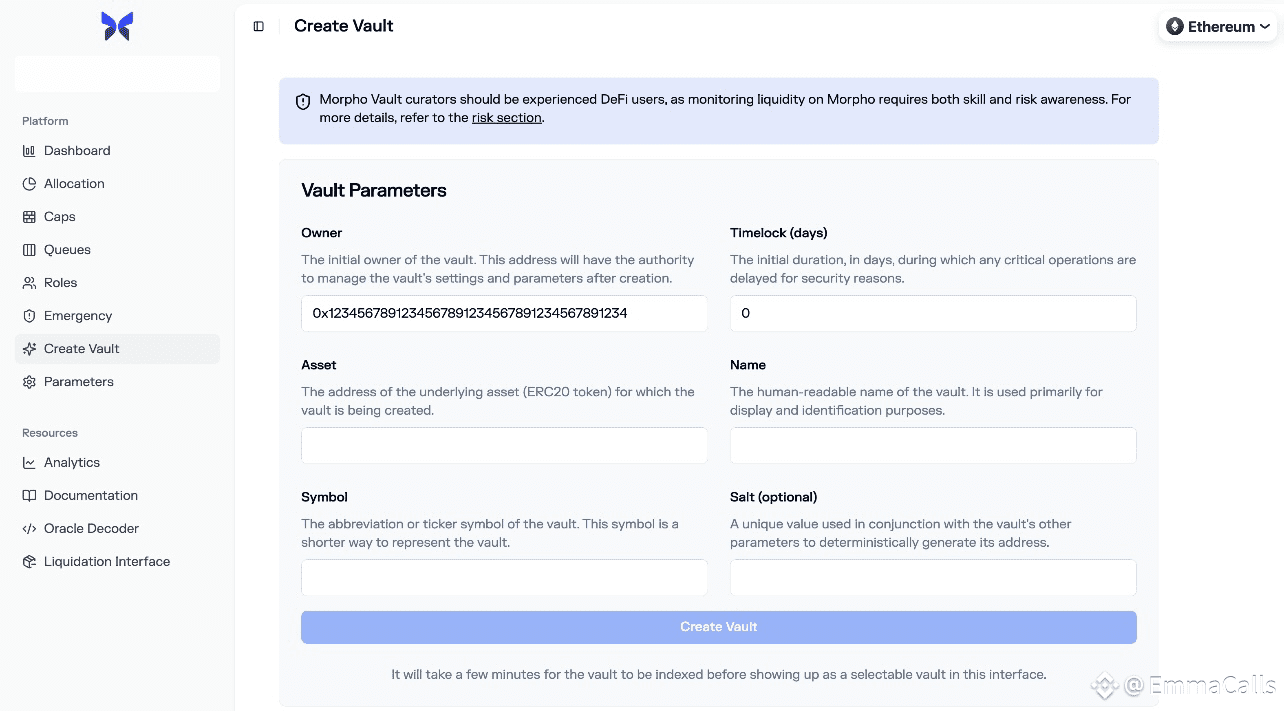Image resolution: width=1284 pixels, height=711 pixels.
Task: Open Analytics from Resources
Action: click(x=71, y=463)
